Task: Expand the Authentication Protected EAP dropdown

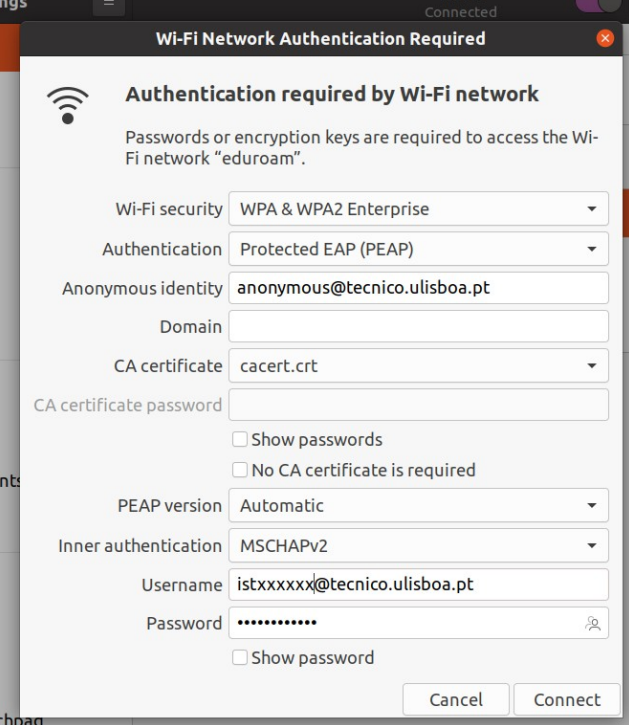Action: point(418,249)
